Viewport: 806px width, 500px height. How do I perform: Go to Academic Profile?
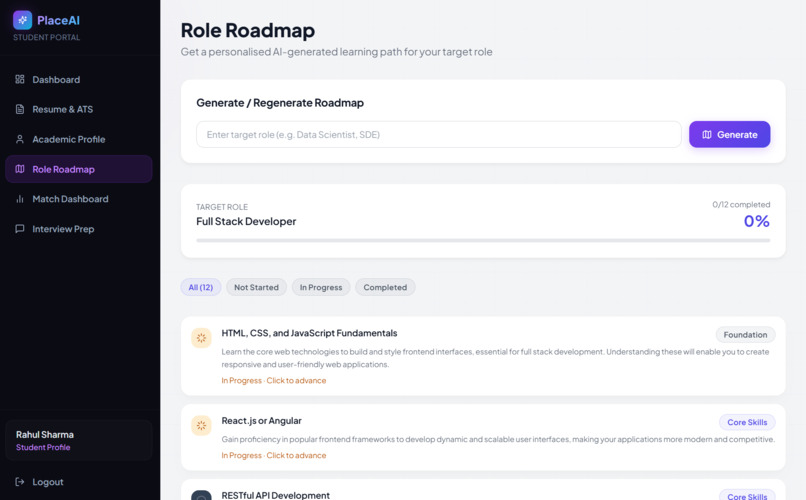point(79,139)
